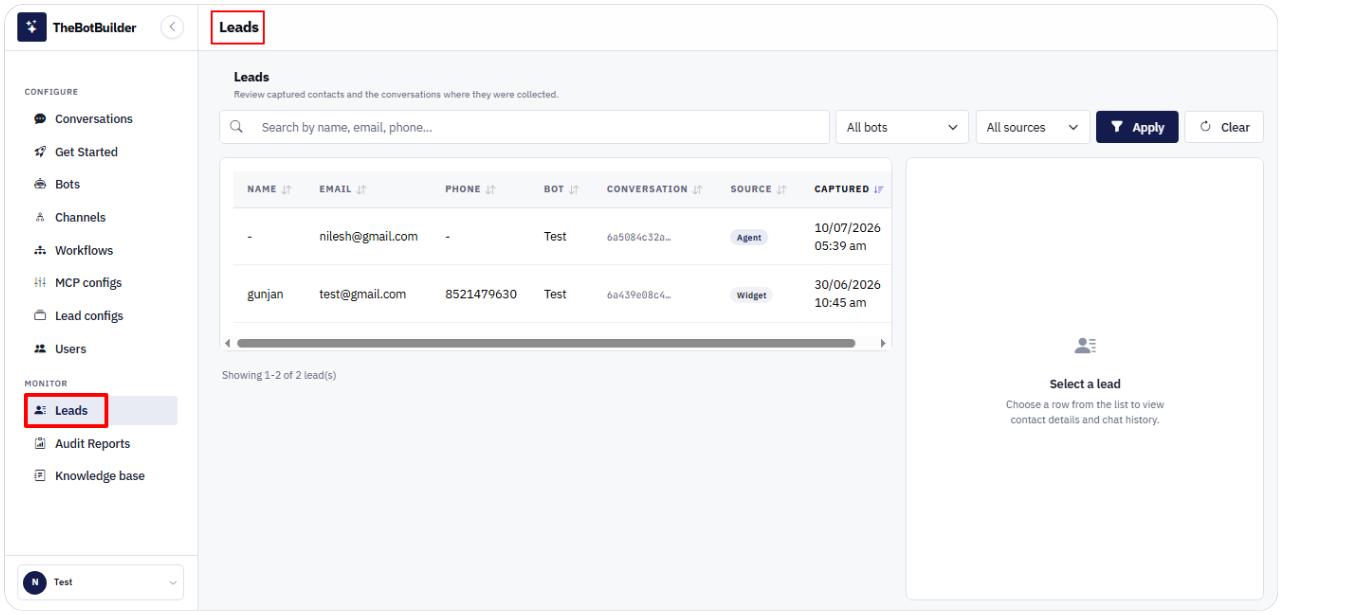Go to Users in the sidebar
This screenshot has width=1366, height=615.
coord(70,349)
